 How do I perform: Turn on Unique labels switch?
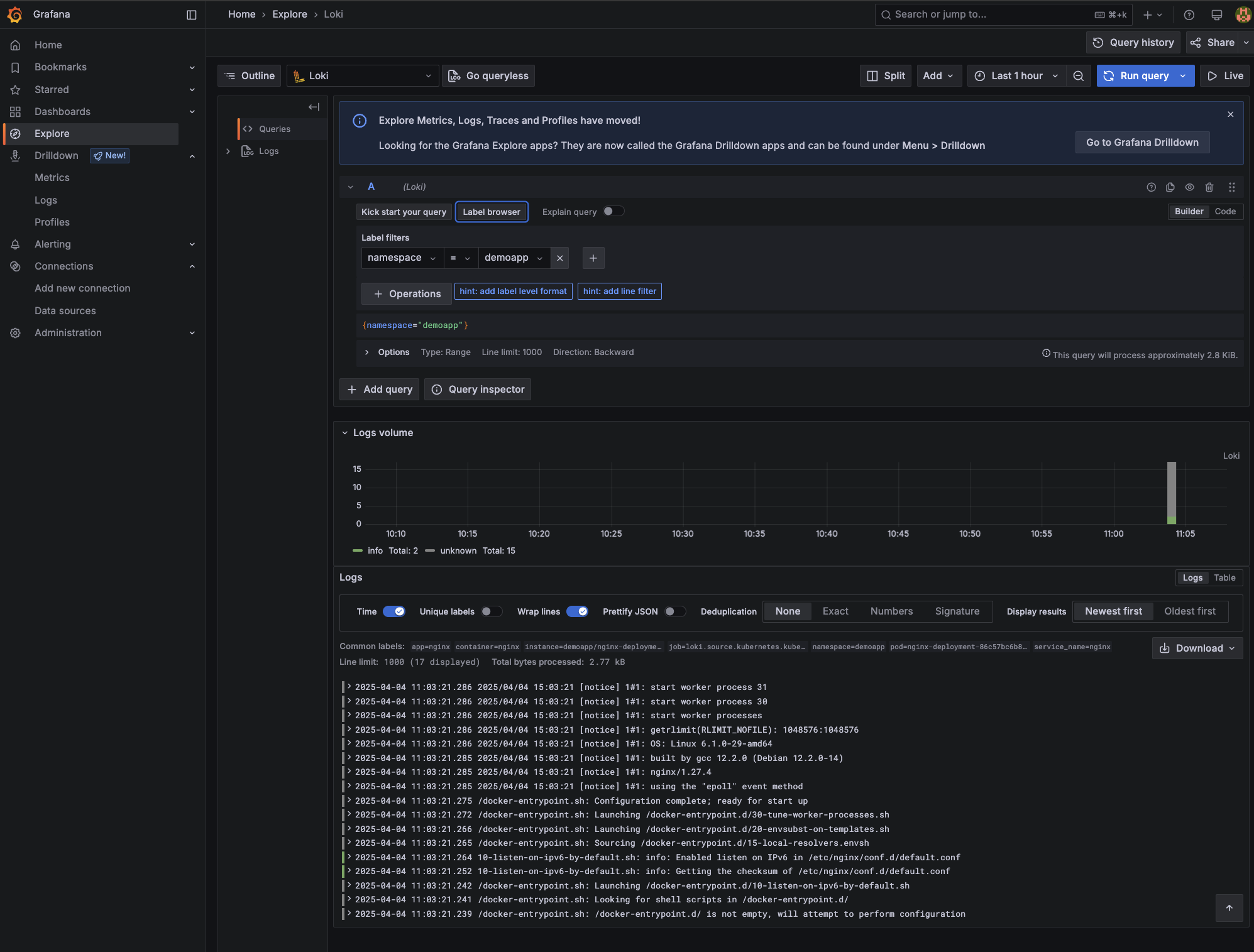coord(491,611)
